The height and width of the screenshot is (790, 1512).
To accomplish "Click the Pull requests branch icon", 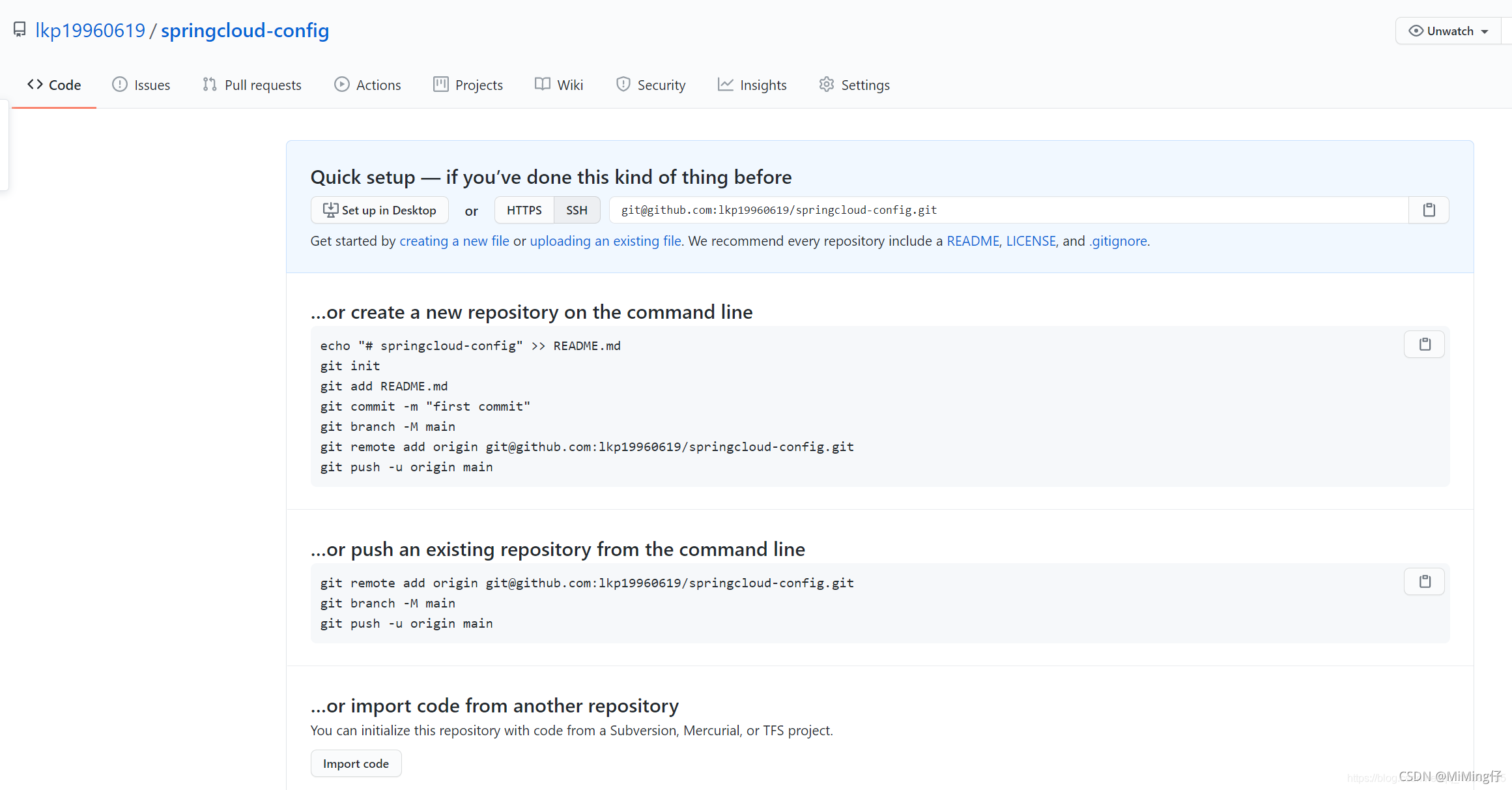I will coord(209,84).
